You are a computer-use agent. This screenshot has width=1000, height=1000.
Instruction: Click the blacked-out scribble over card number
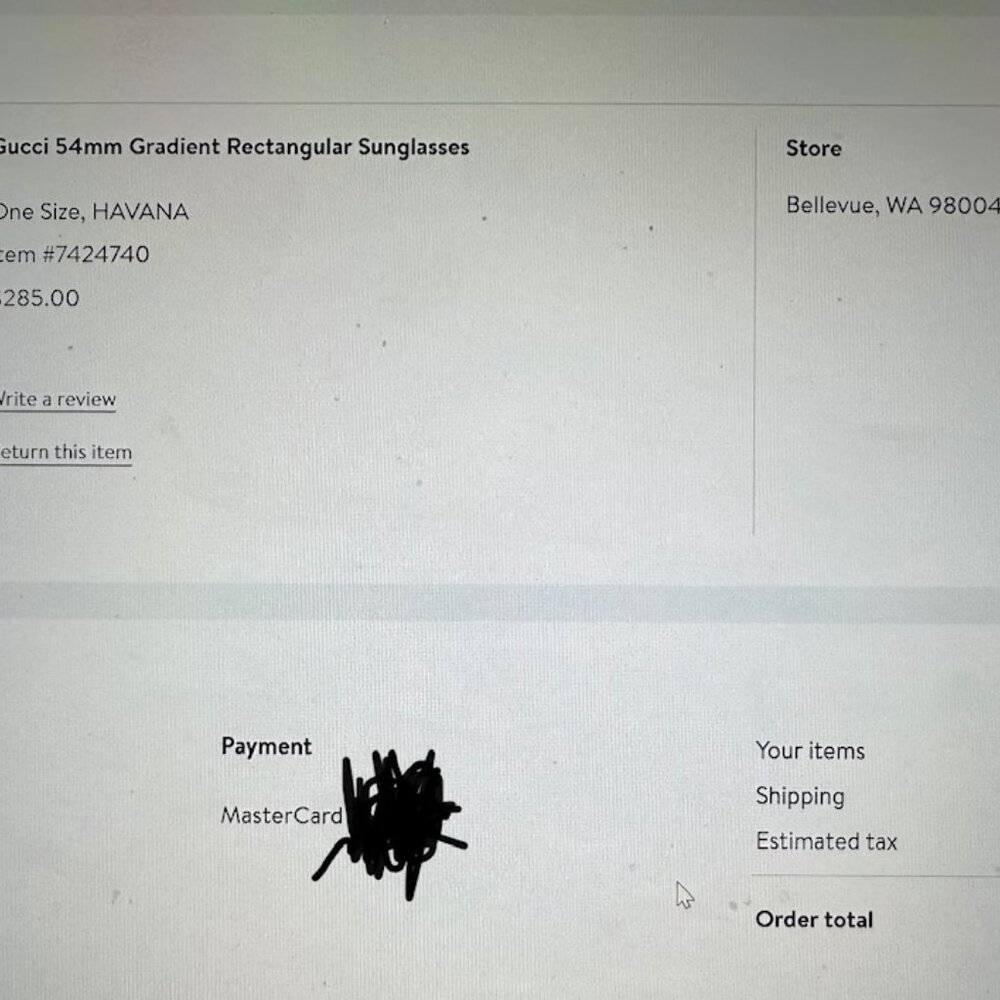tap(390, 824)
